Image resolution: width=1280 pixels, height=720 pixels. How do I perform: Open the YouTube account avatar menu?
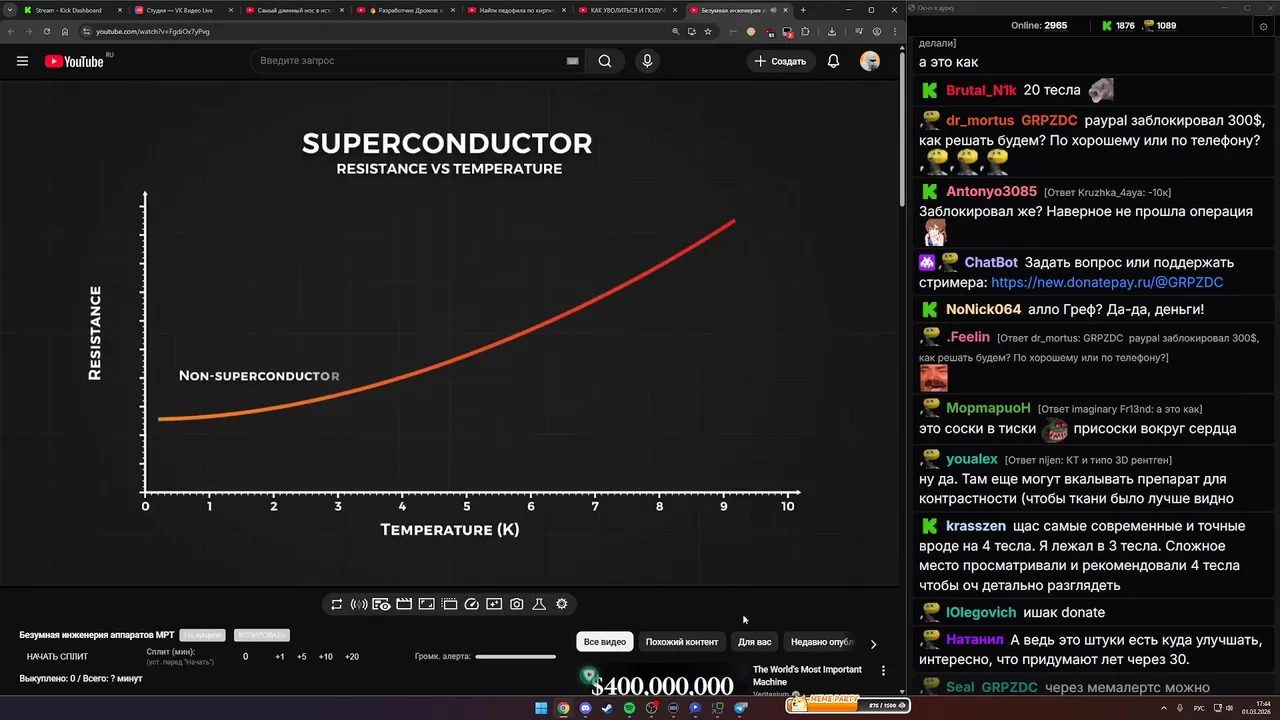870,61
